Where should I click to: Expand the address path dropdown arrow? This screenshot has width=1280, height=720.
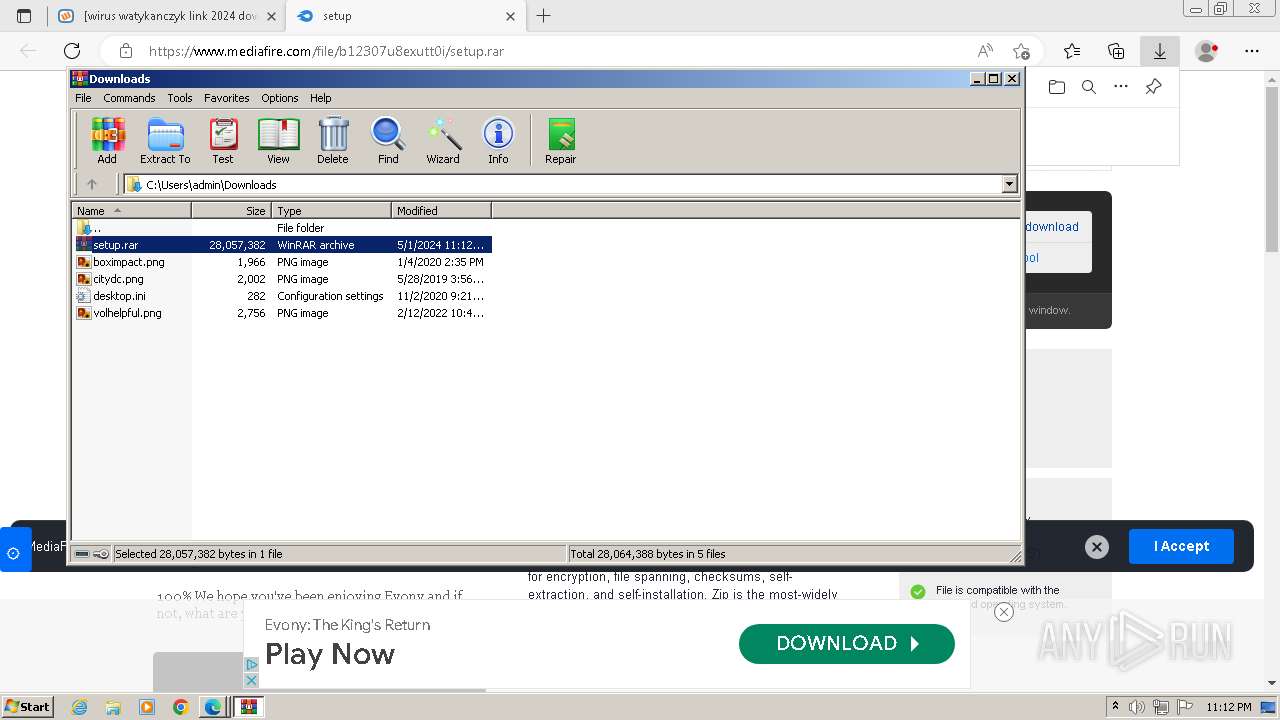pyautogui.click(x=1009, y=184)
